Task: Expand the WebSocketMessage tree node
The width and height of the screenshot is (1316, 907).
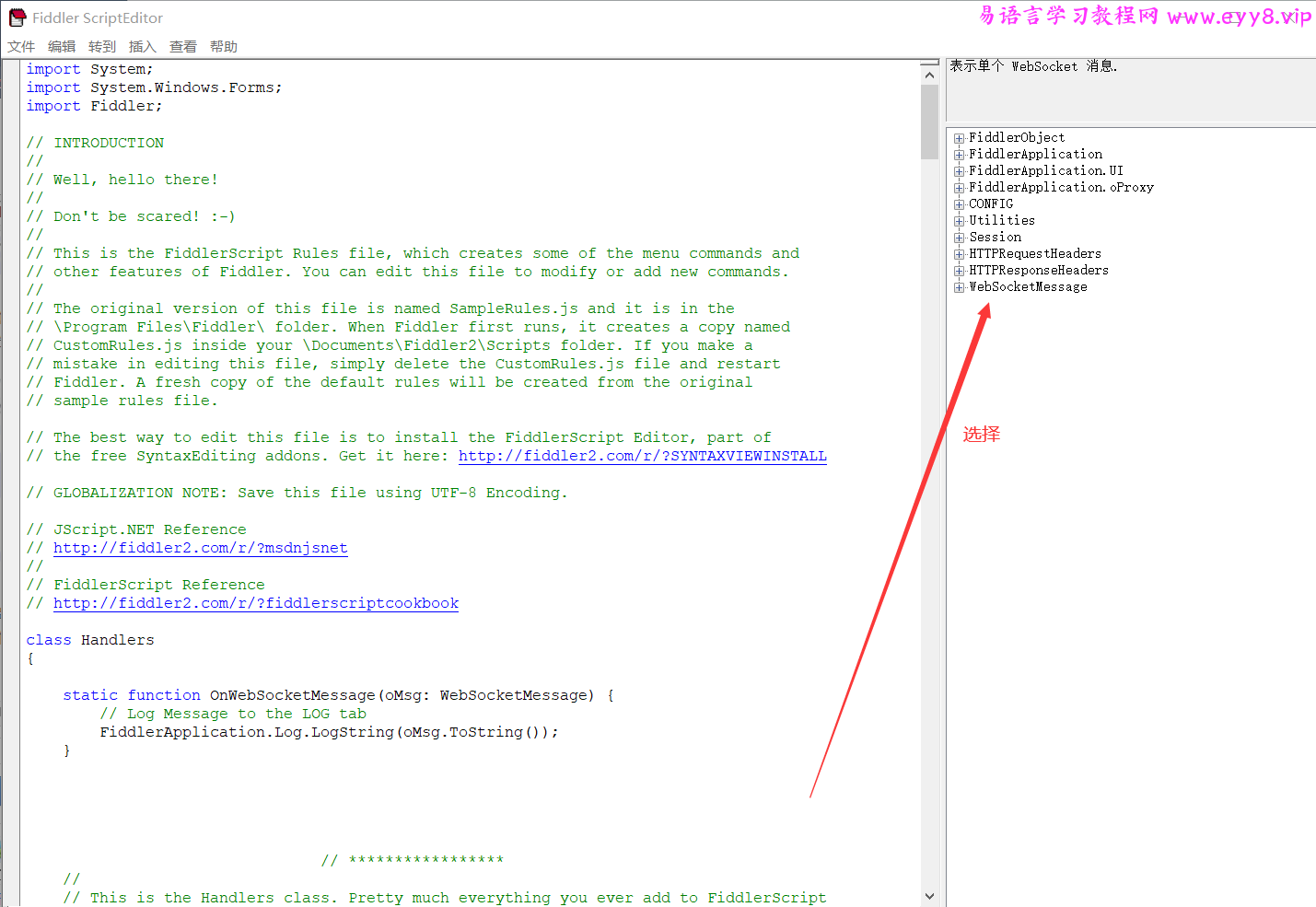Action: [x=959, y=287]
